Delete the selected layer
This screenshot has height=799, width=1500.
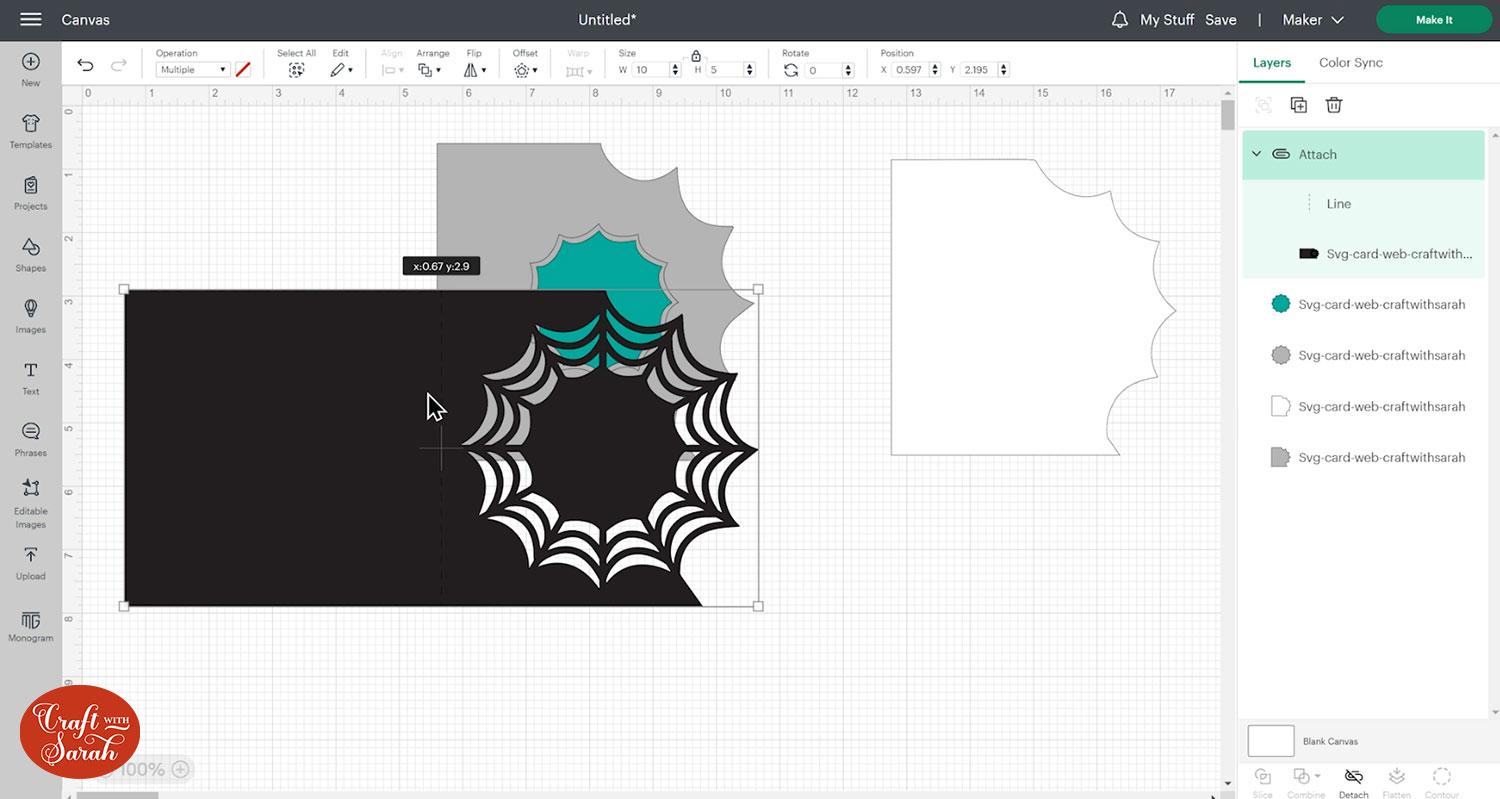pos(1334,105)
